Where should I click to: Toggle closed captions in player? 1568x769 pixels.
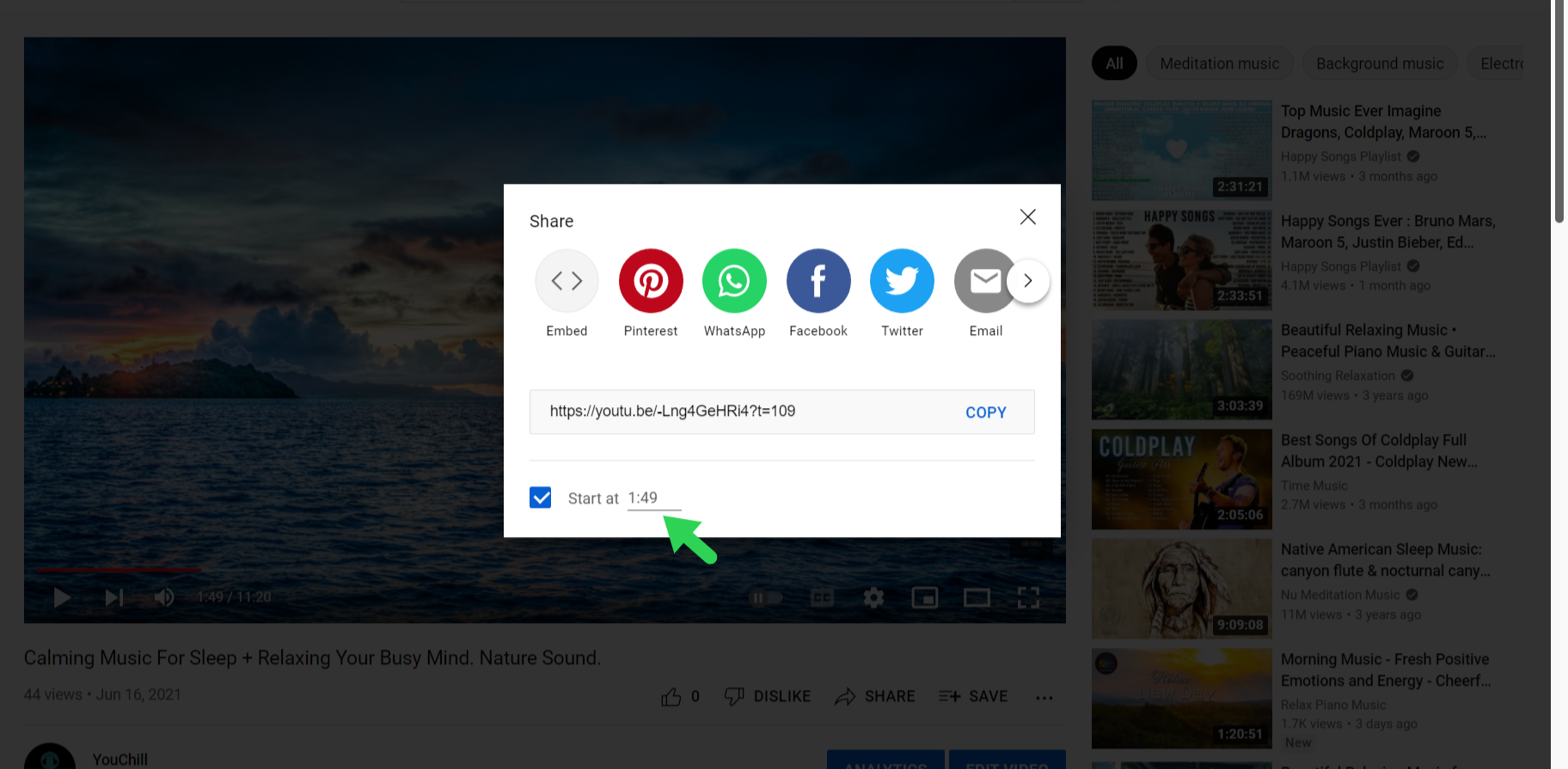point(822,598)
